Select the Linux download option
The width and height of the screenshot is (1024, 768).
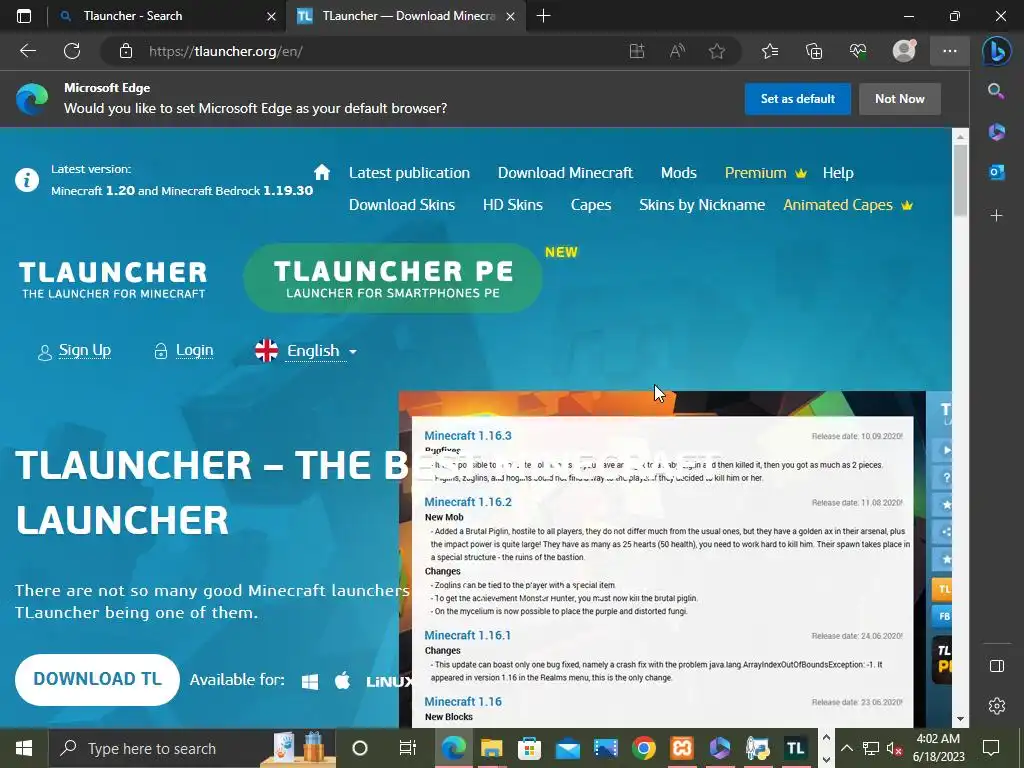[x=389, y=682]
